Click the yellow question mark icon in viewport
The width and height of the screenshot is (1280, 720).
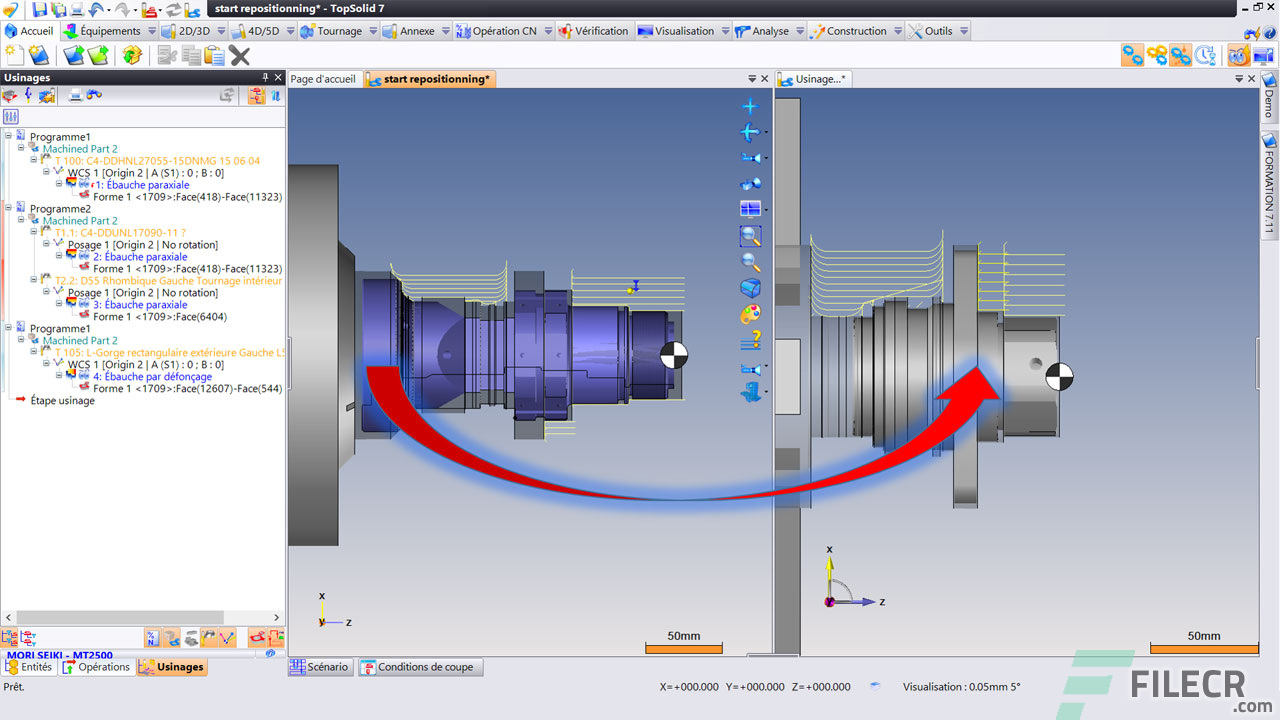pyautogui.click(x=750, y=340)
